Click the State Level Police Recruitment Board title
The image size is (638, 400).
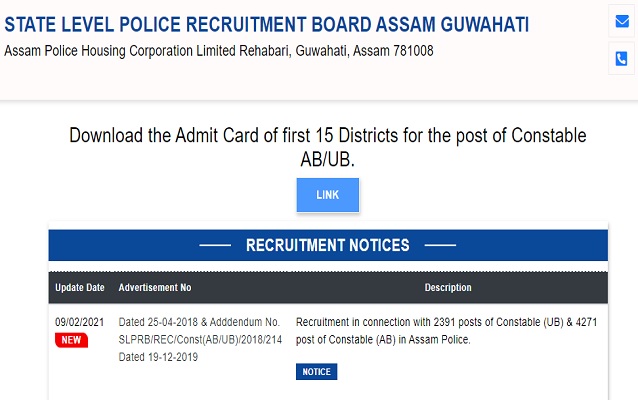267,24
